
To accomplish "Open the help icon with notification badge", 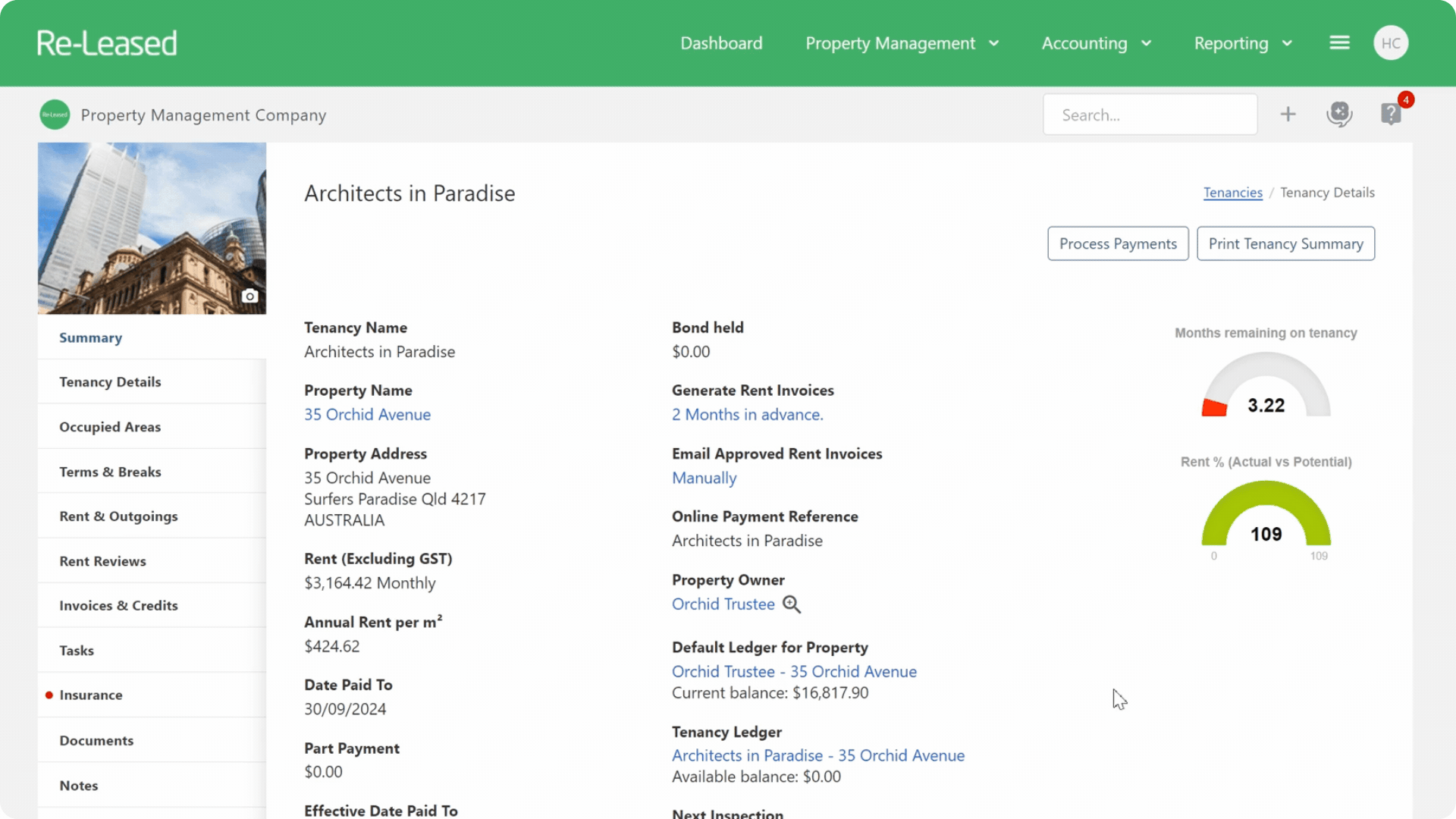I will (x=1392, y=113).
